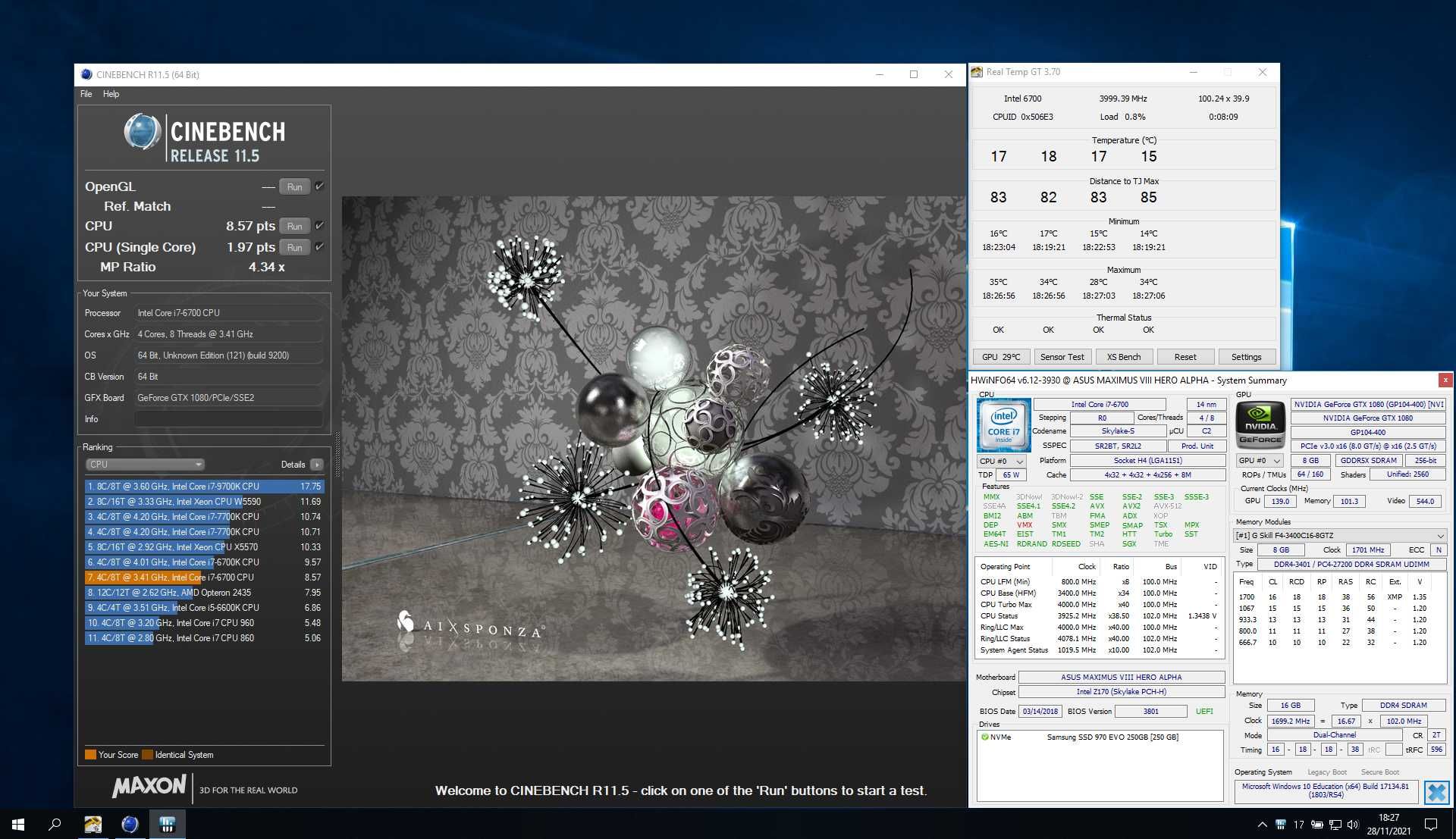Open network tray icon
Screen dimensions: 1456x839
[1335, 825]
